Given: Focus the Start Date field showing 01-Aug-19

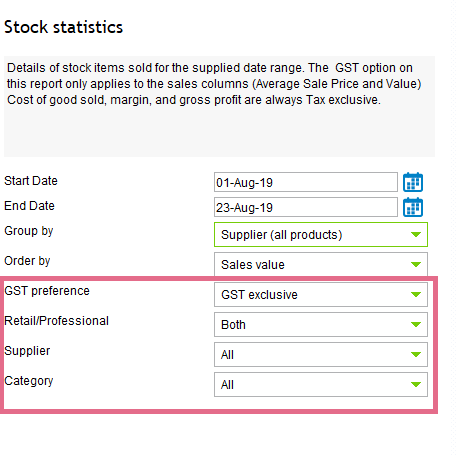Looking at the screenshot, I should (306, 182).
